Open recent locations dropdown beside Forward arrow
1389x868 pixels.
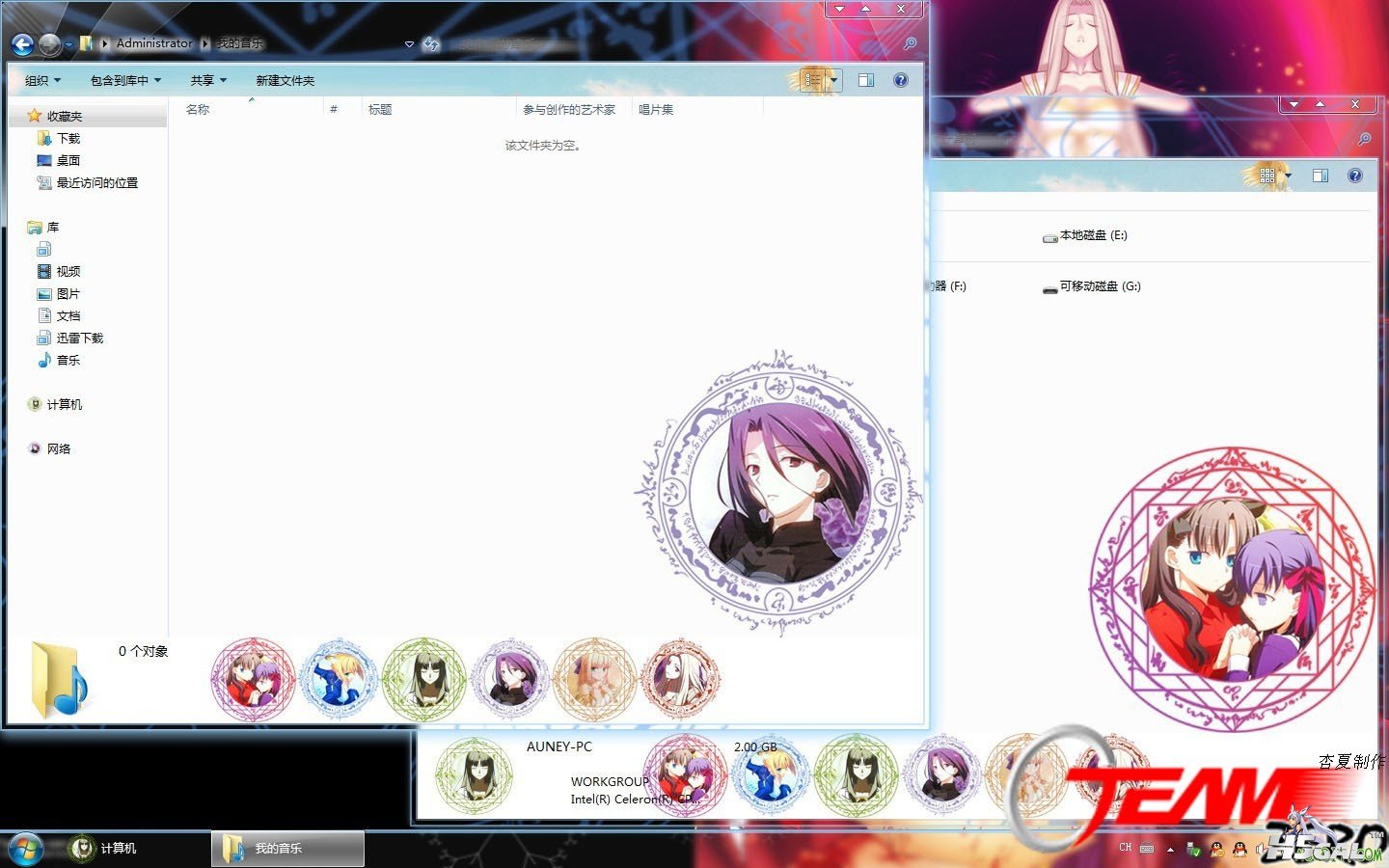68,44
